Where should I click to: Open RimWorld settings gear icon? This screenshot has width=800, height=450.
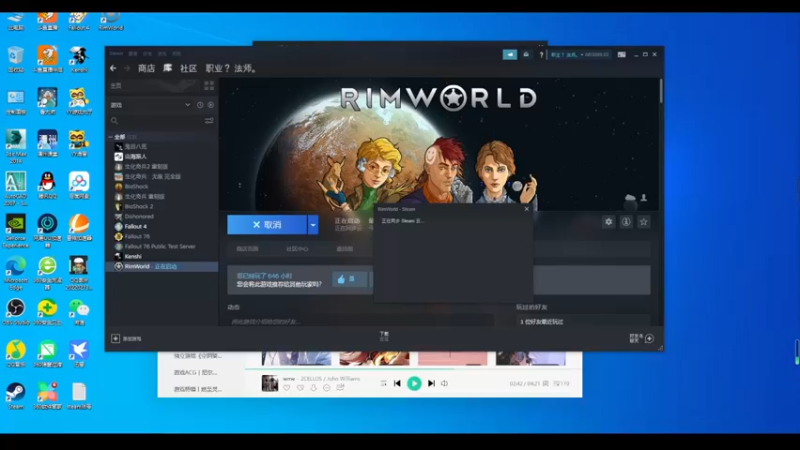[609, 222]
